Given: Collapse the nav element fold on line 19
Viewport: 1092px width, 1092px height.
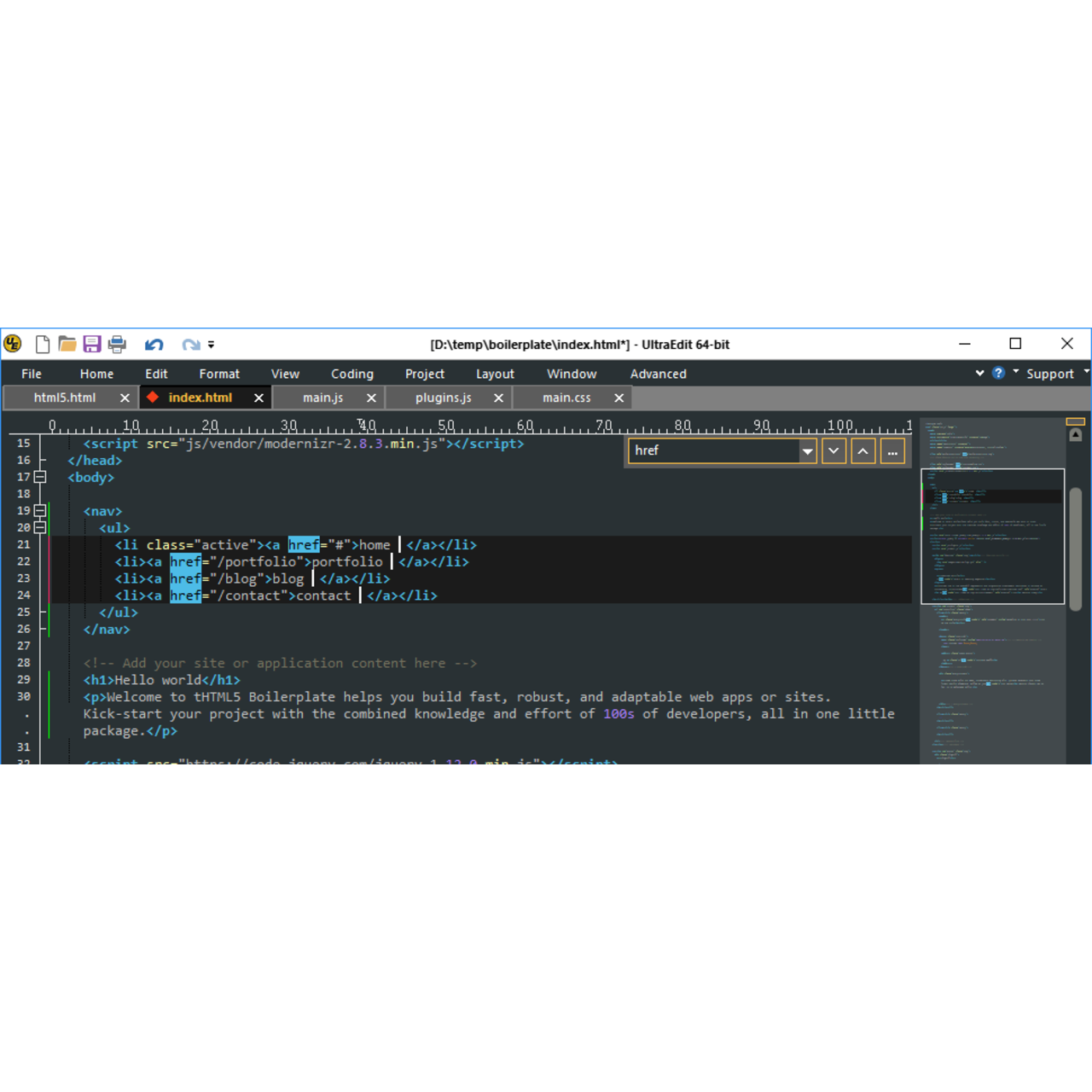Looking at the screenshot, I should coord(39,510).
